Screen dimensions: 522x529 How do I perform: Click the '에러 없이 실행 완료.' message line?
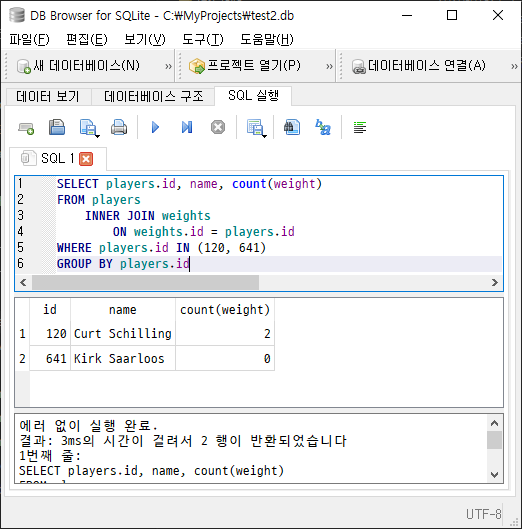88,425
